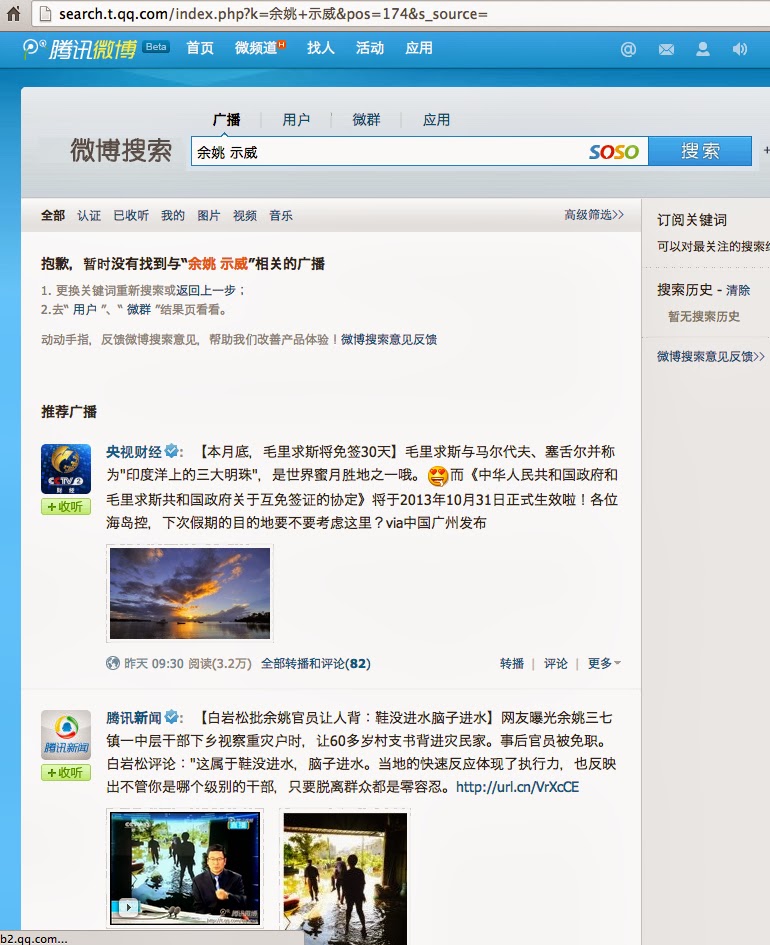
Task: Click the heart-eyes emoji in 央视财经 post
Action: [x=438, y=476]
